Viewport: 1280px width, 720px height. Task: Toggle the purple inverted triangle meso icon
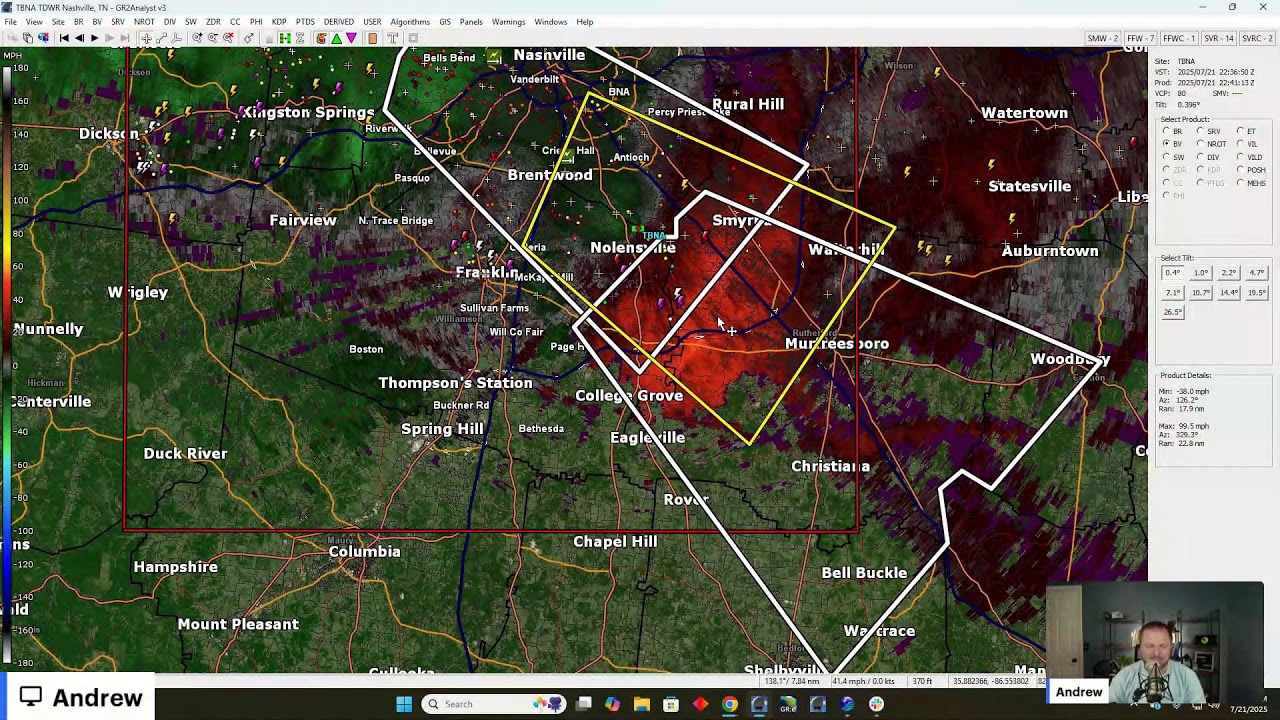351,38
